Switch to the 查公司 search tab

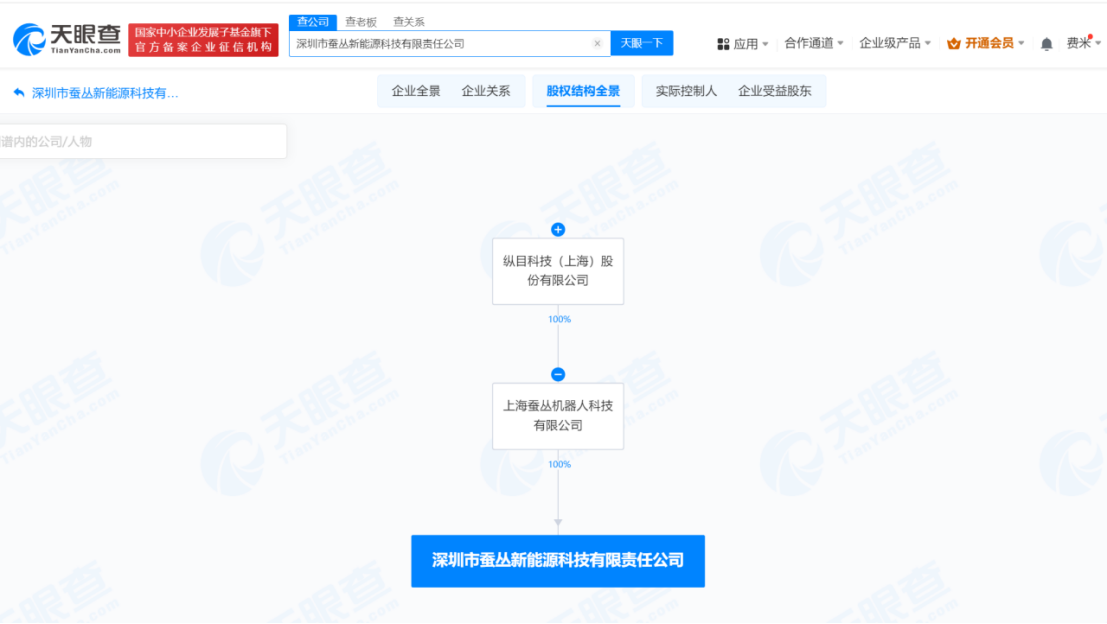pos(313,22)
